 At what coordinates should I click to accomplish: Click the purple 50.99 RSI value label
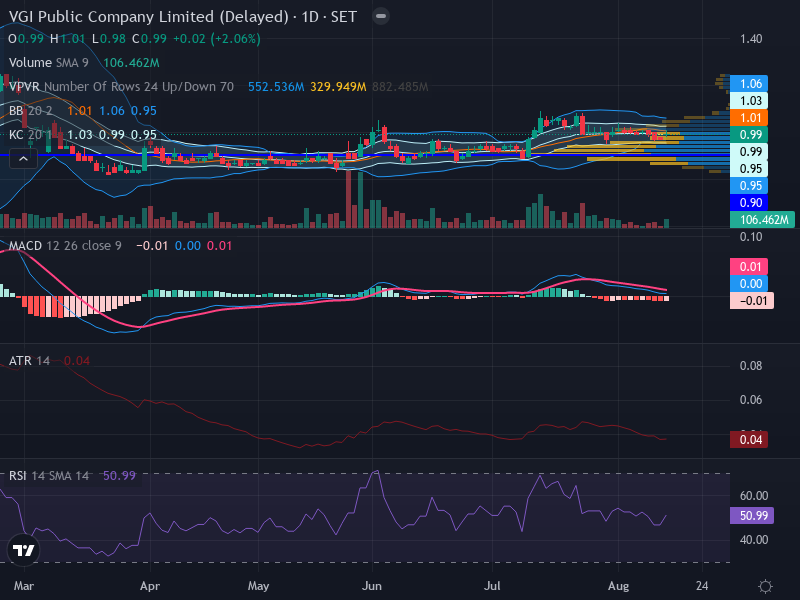[752, 515]
